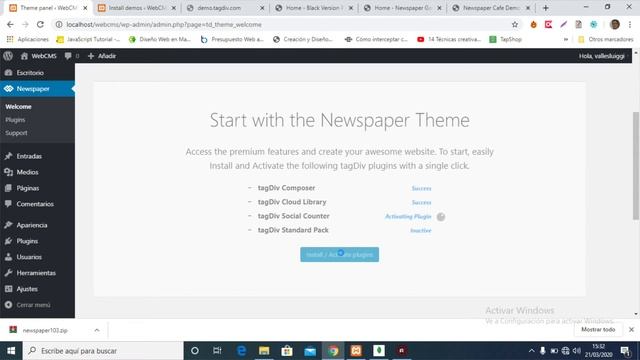
Task: Go back in the browser
Action: pyautogui.click(x=10, y=24)
